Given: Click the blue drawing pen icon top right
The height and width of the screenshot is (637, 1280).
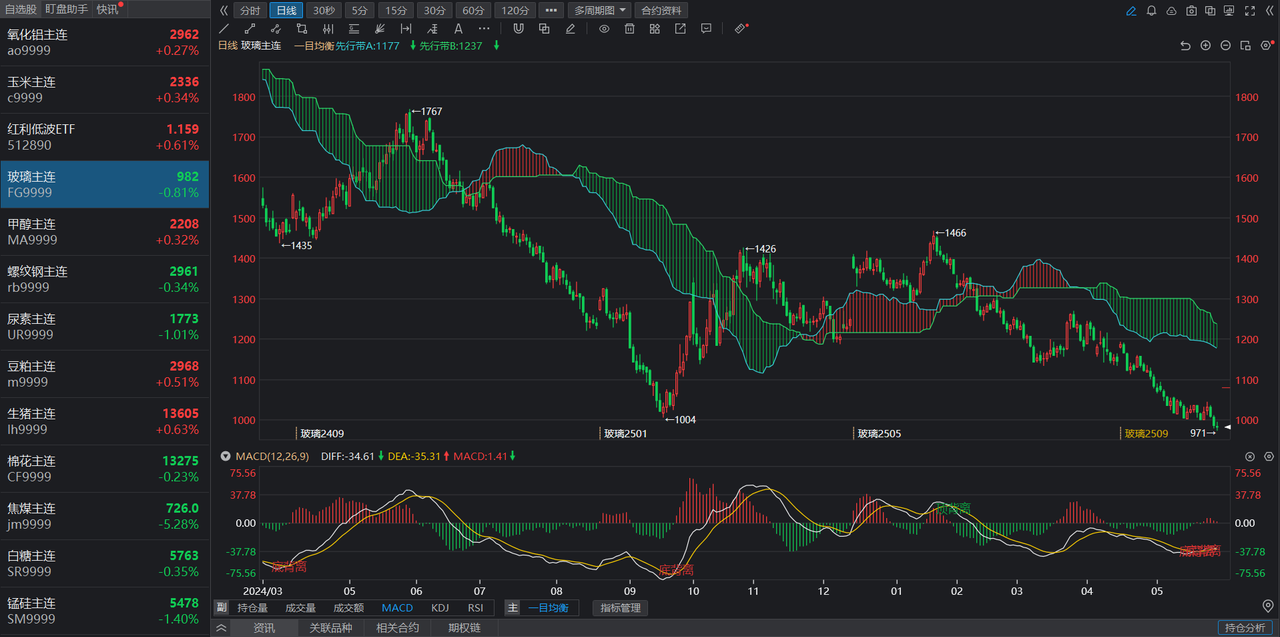Looking at the screenshot, I should tap(1131, 11).
